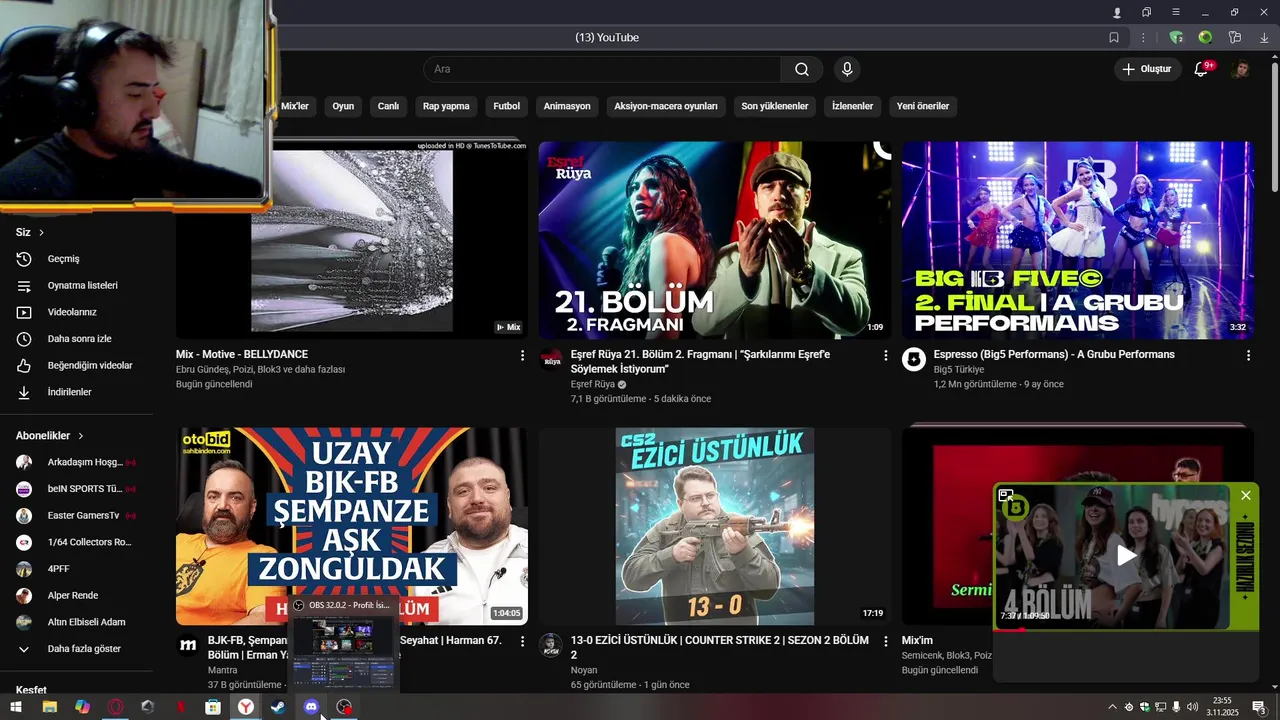Play the miniplayer video
The height and width of the screenshot is (720, 1280).
point(1127,556)
